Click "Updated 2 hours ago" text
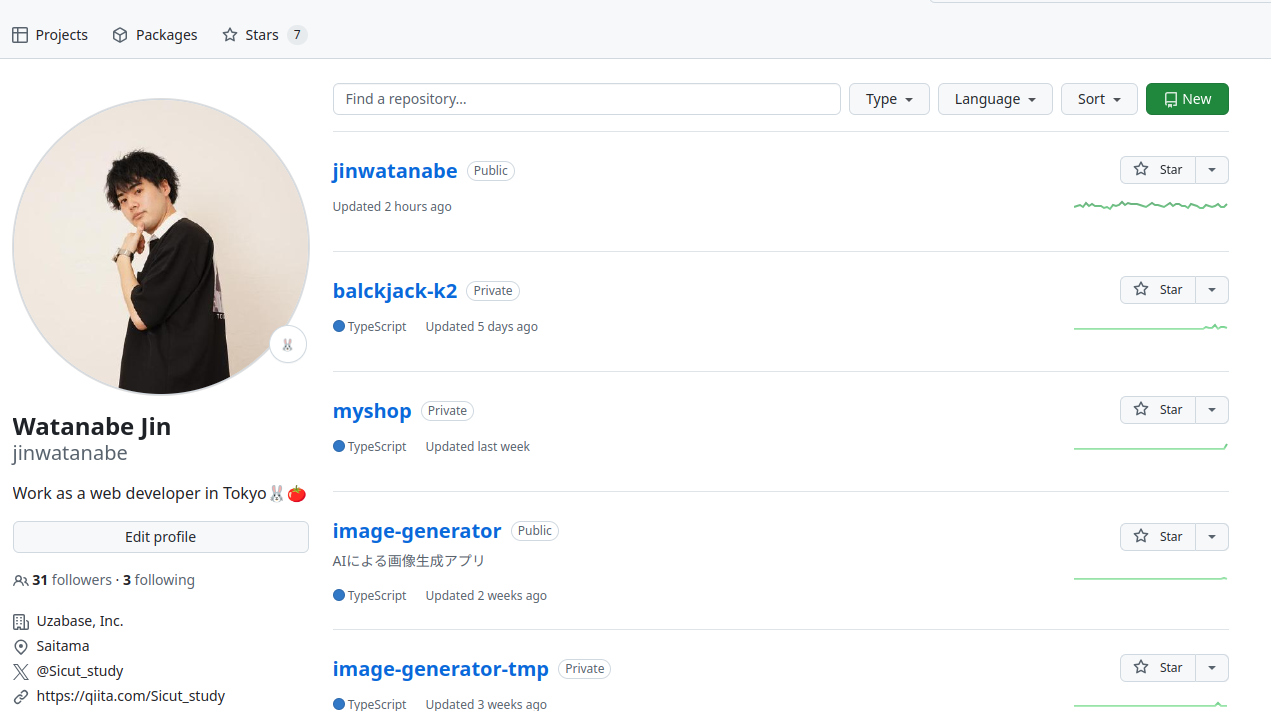This screenshot has height=711, width=1271. pos(392,207)
